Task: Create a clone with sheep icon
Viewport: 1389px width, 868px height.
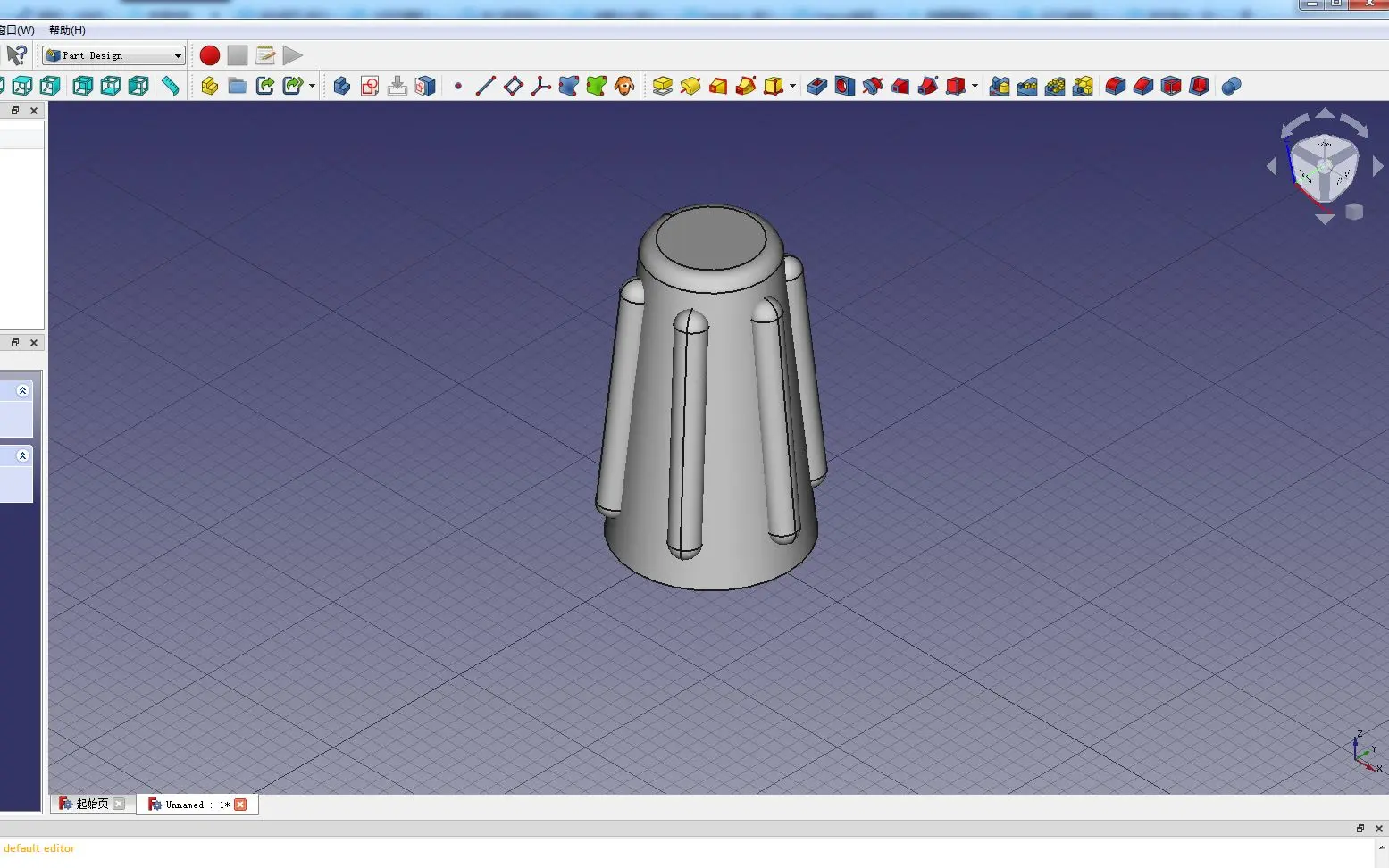Action: [624, 86]
